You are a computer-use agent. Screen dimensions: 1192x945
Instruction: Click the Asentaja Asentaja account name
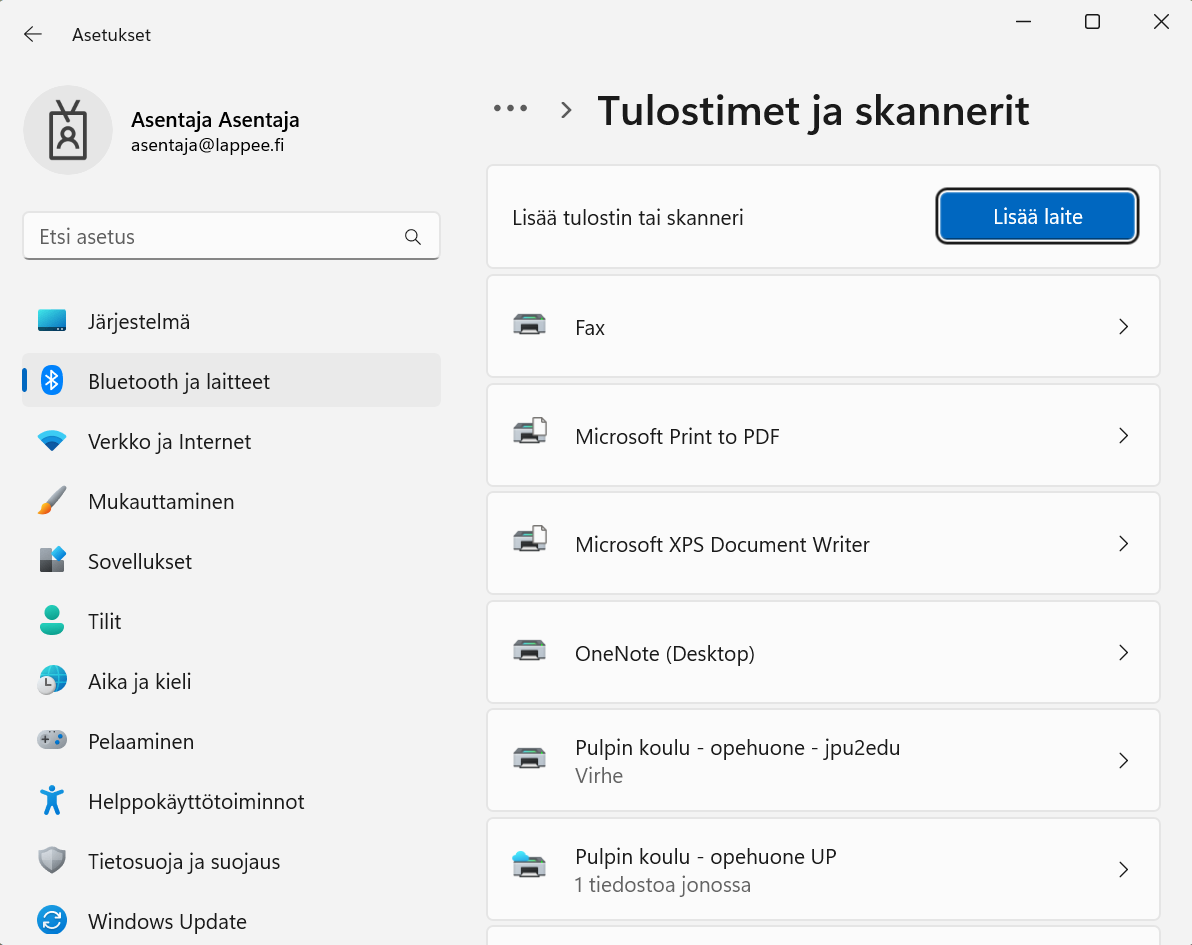[215, 119]
